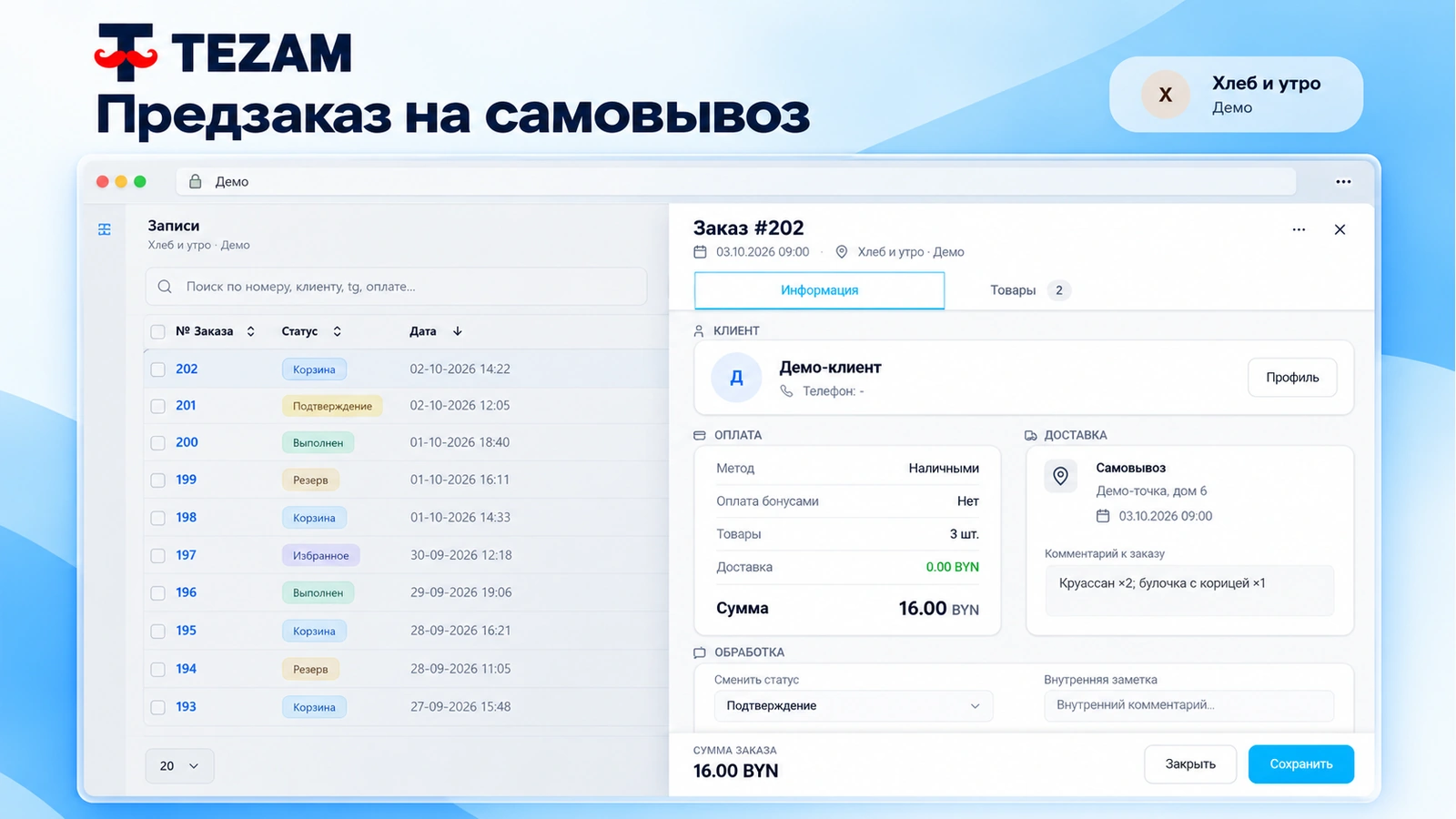This screenshot has width=1456, height=819.
Task: Click the Избранное status badge
Action: (320, 555)
